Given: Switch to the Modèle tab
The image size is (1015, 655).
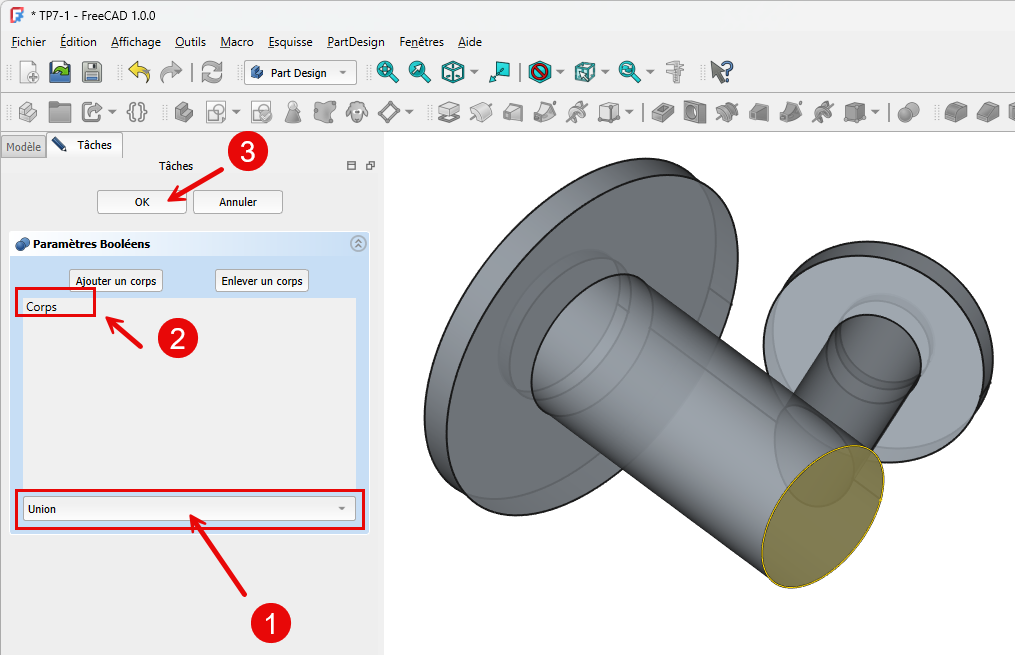Looking at the screenshot, I should 23,147.
